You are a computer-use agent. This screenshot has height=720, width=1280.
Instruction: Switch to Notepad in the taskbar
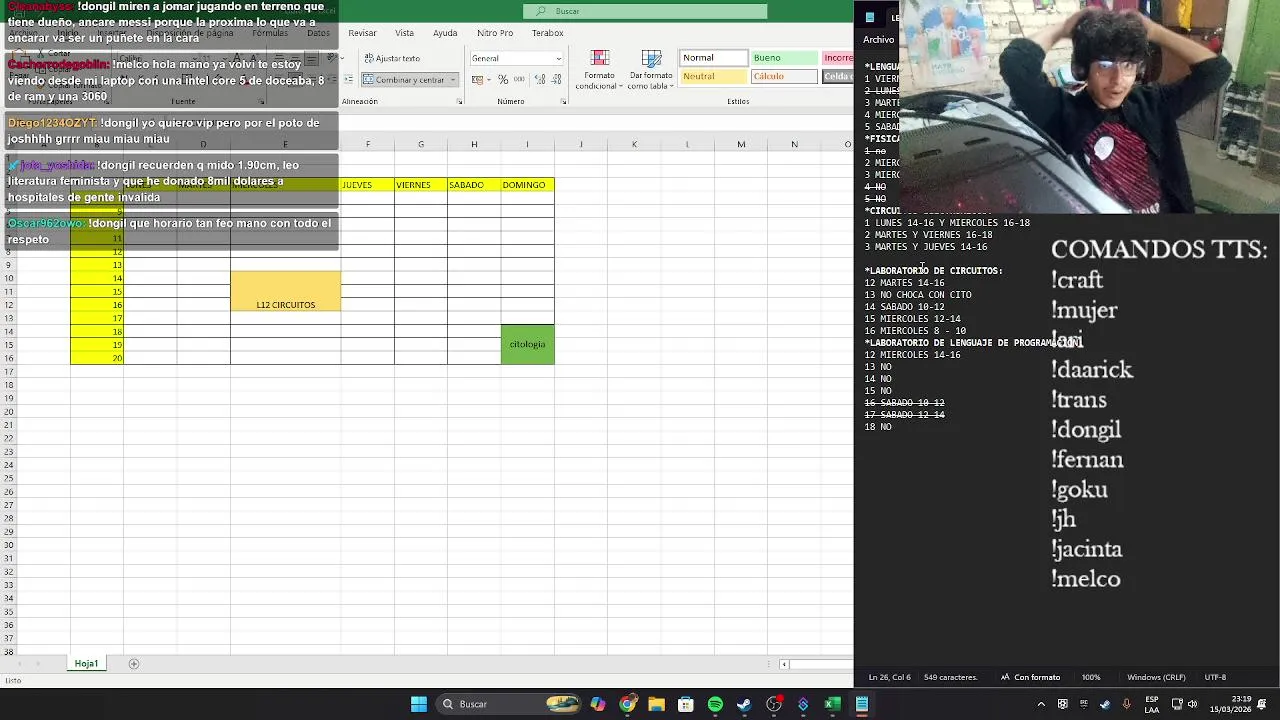point(861,704)
